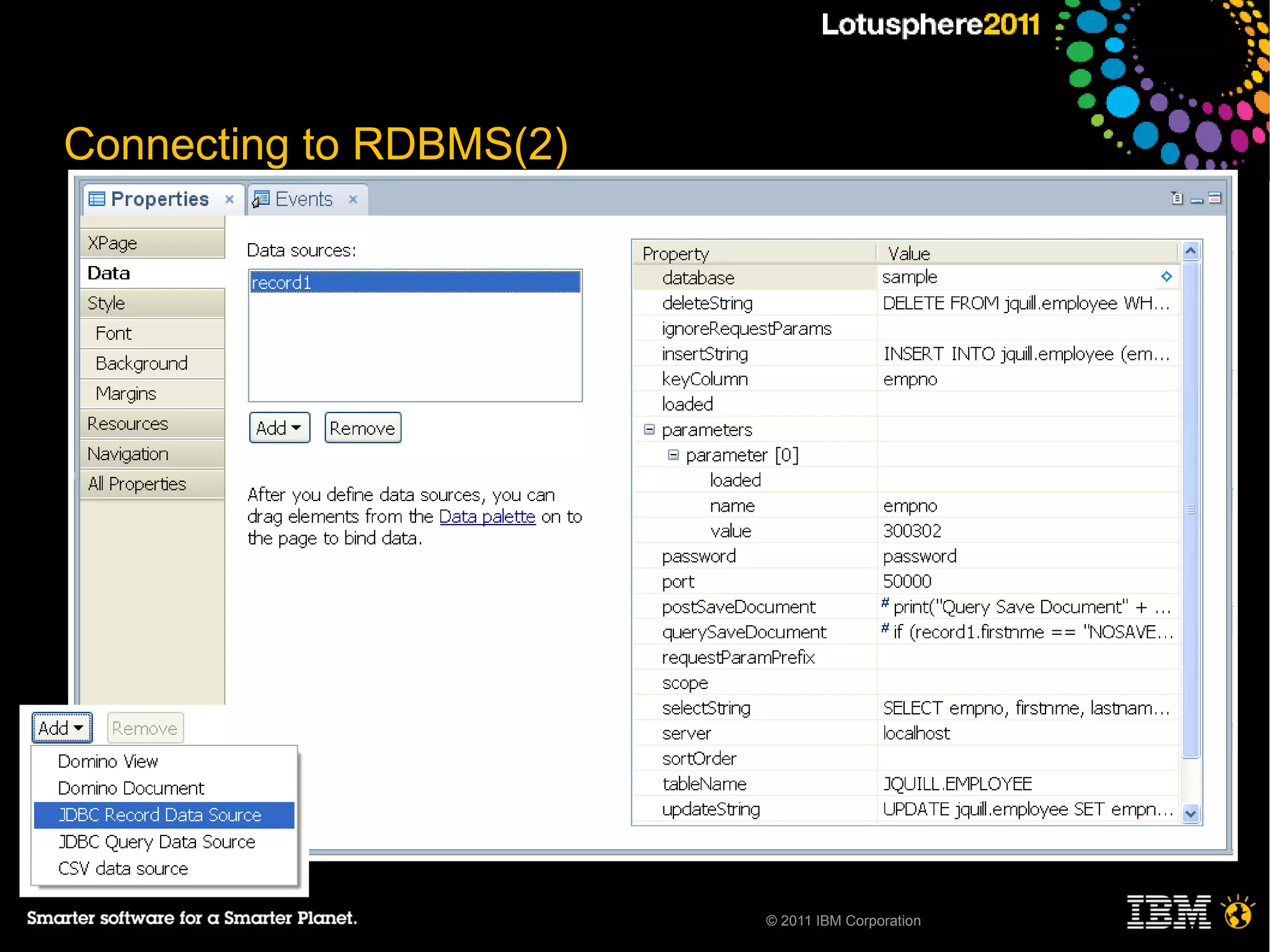Click the scroll down arrow of property table
The image size is (1270, 952).
1190,813
